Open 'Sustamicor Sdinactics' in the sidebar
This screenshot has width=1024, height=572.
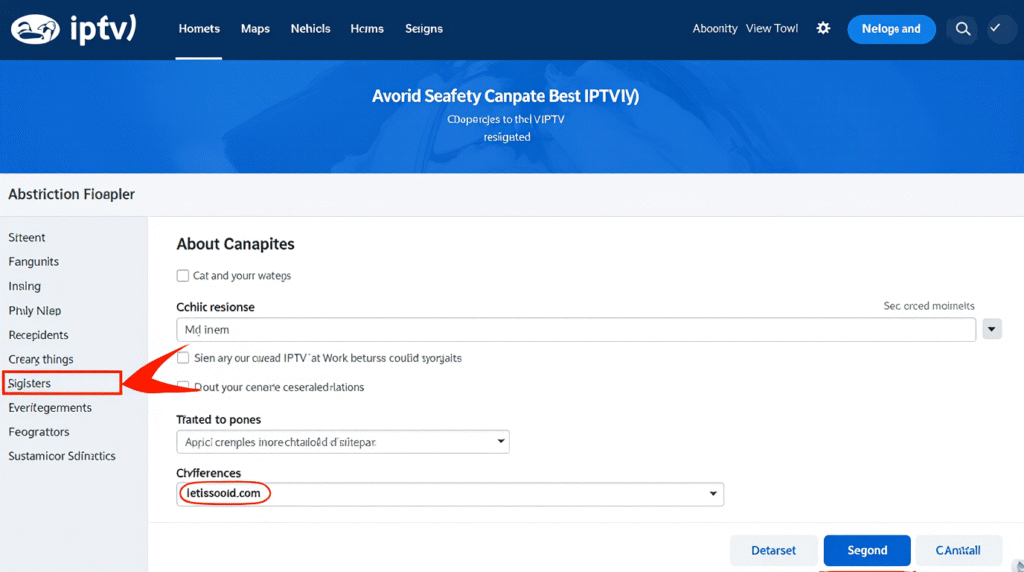(61, 456)
